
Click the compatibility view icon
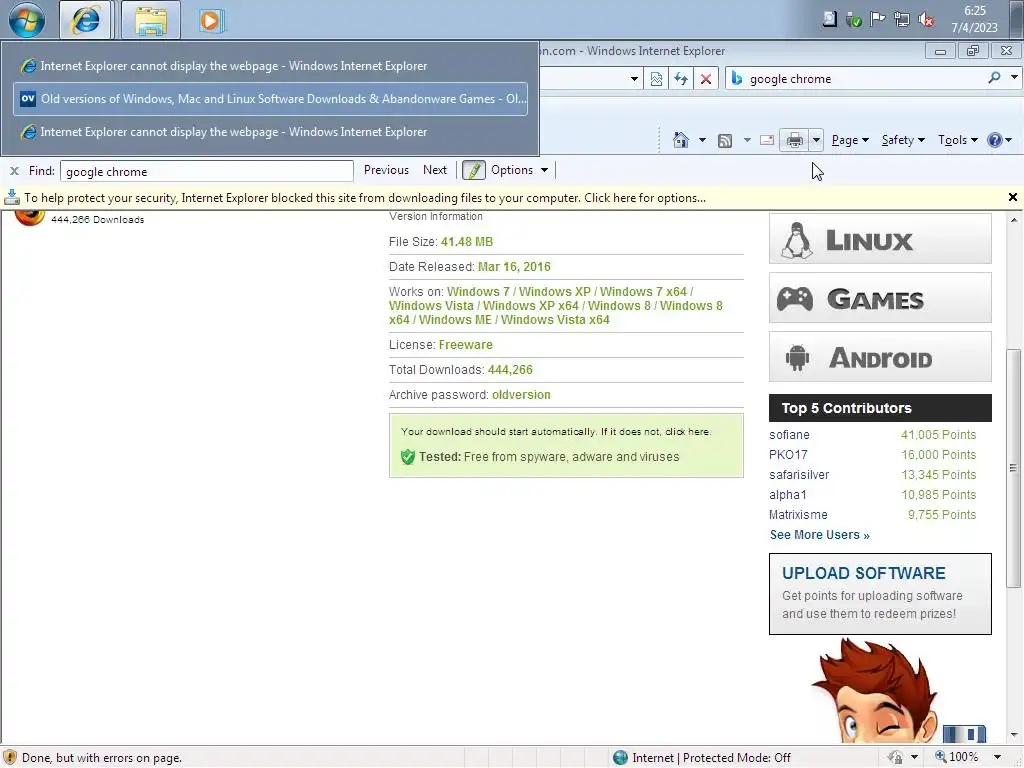pyautogui.click(x=656, y=79)
